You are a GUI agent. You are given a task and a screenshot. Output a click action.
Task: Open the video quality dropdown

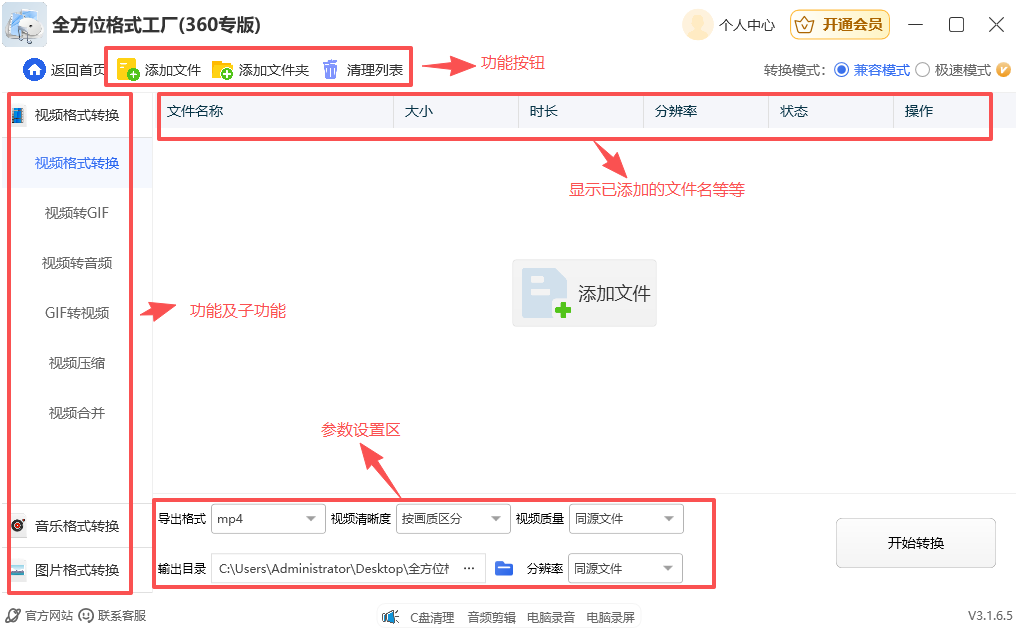click(x=626, y=519)
